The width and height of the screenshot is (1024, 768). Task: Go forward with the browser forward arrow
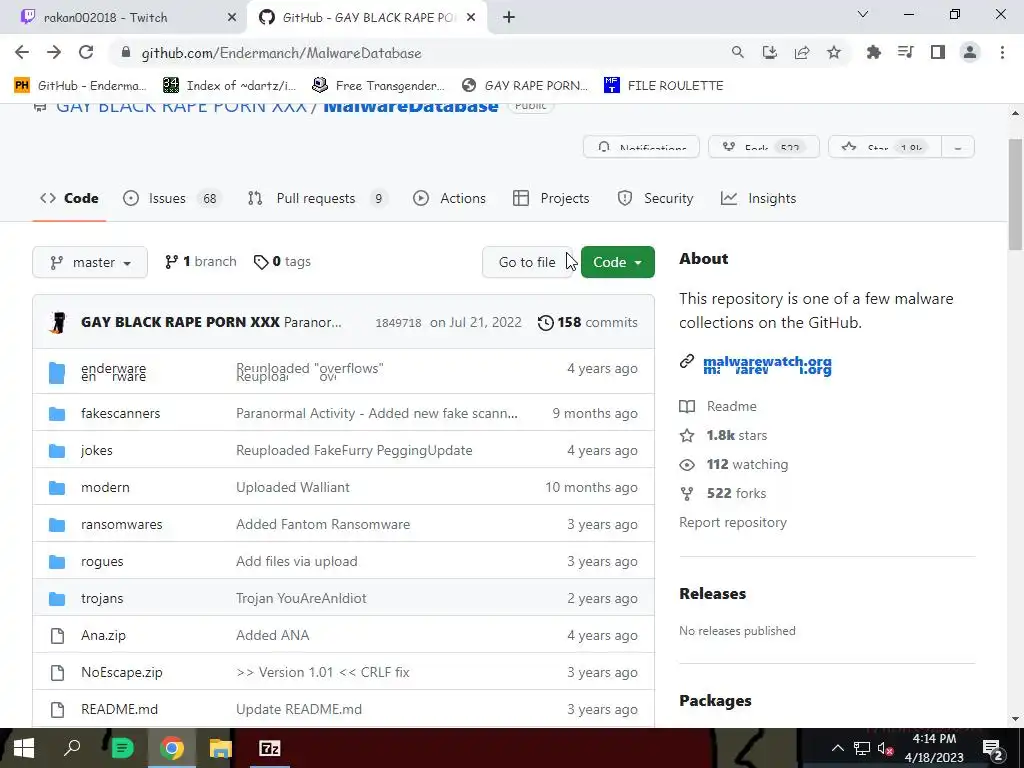[x=54, y=53]
